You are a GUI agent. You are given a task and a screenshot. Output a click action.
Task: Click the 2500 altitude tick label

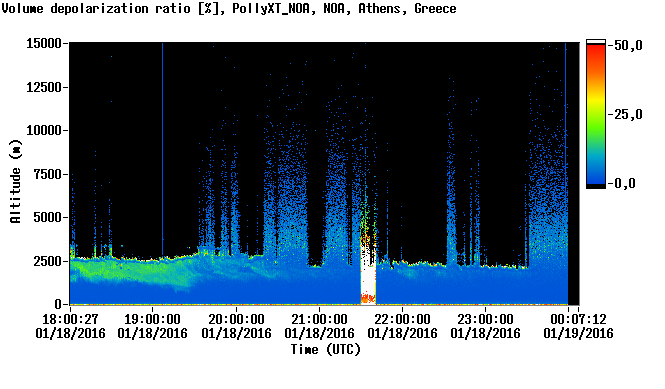47,261
